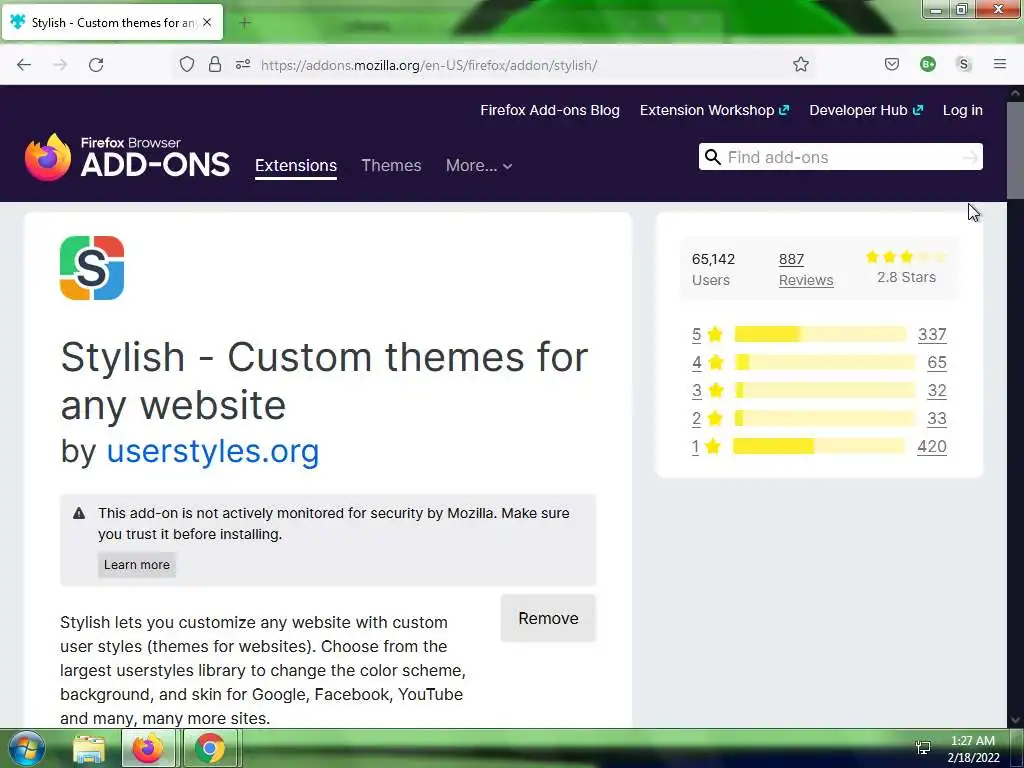This screenshot has width=1024, height=768.
Task: Click the address bar URL
Action: (429, 65)
